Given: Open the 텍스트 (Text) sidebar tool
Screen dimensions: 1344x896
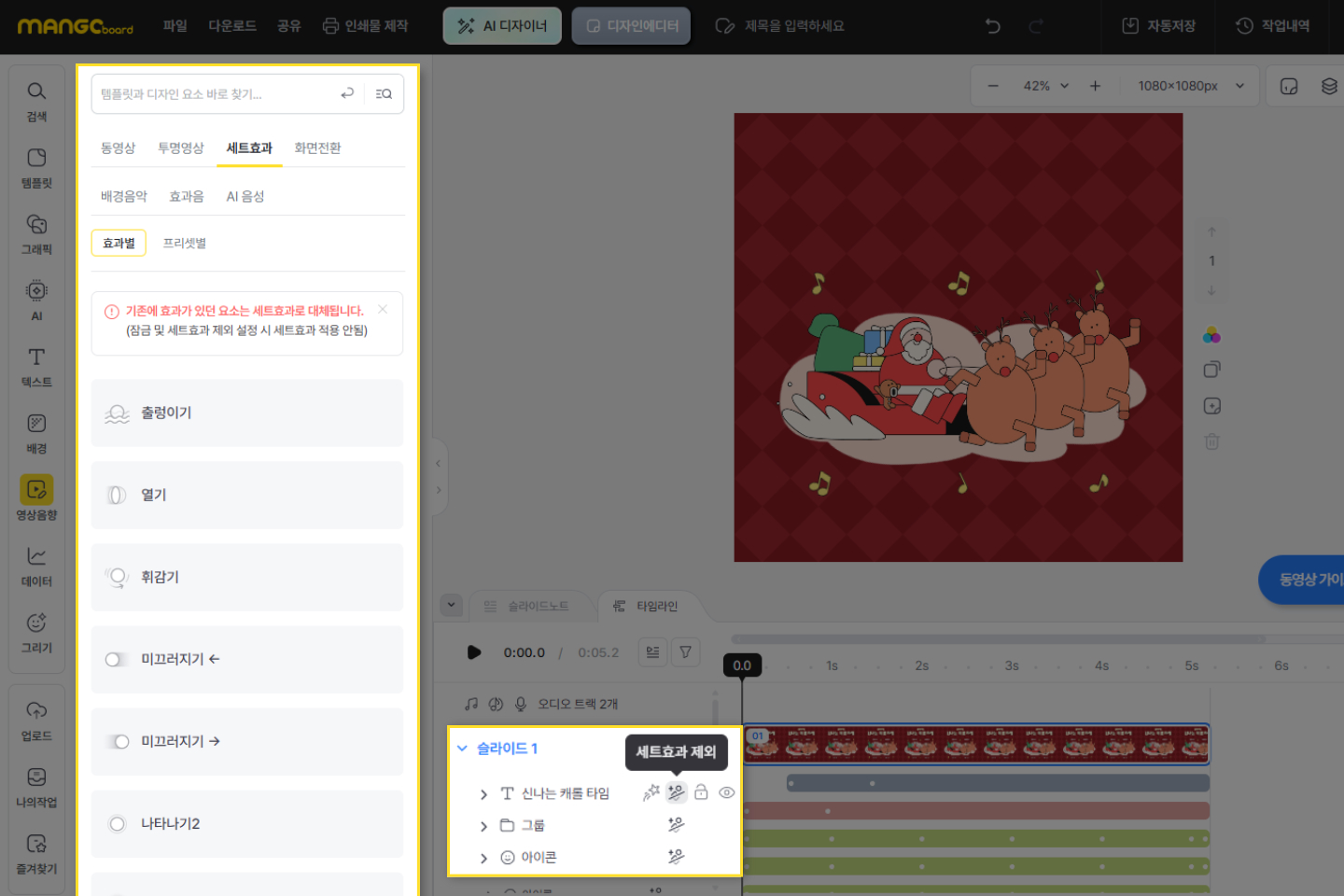Looking at the screenshot, I should coord(36,366).
